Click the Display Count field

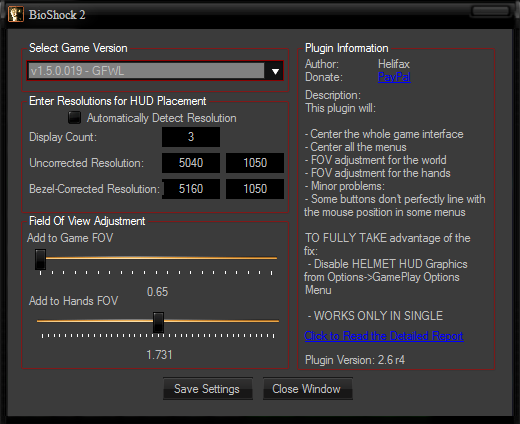point(191,137)
